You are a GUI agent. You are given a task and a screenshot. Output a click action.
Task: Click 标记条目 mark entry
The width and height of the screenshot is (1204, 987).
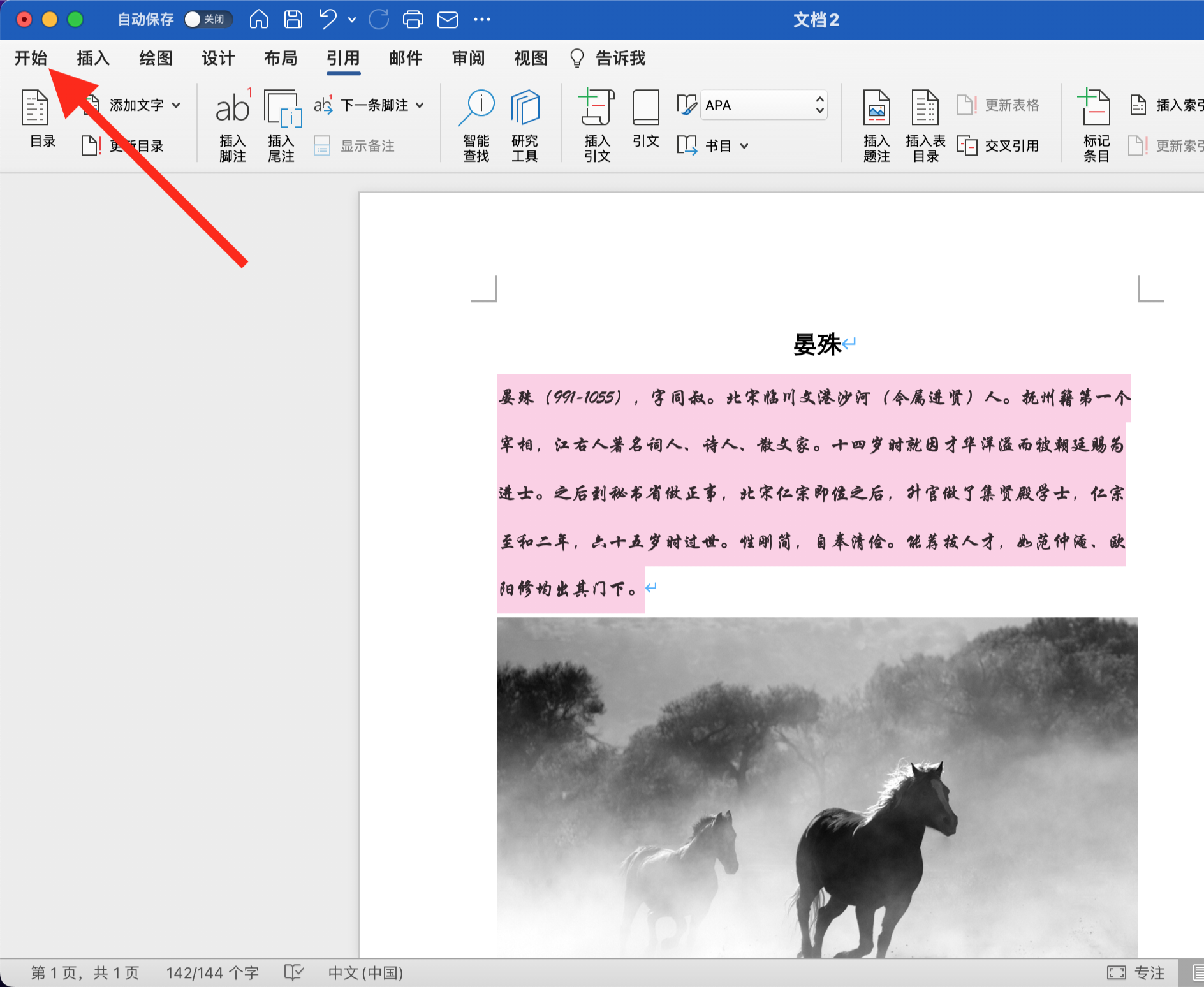pos(1096,126)
